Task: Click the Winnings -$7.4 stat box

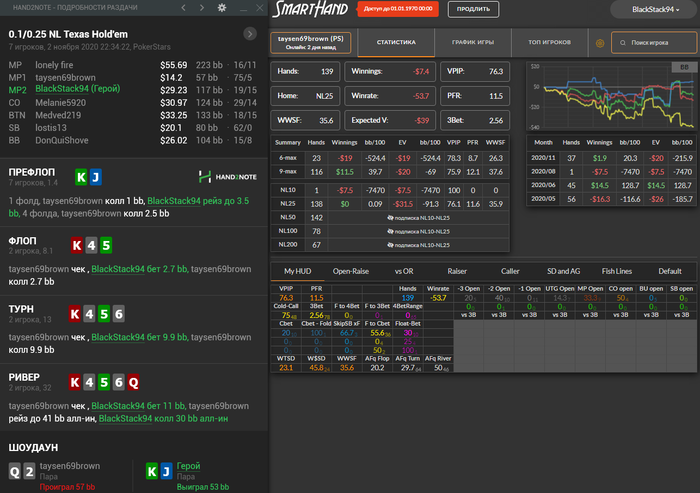Action: click(390, 71)
